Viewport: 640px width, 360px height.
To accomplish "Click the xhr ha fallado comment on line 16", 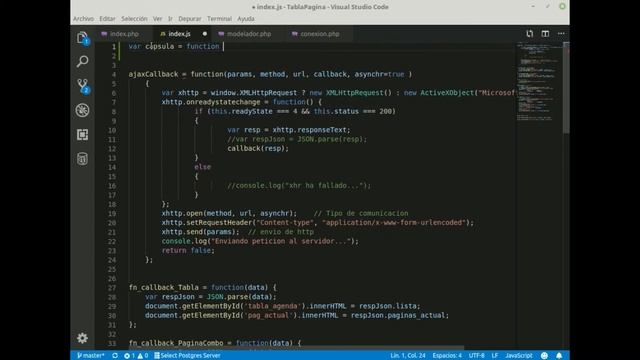I will [x=299, y=186].
